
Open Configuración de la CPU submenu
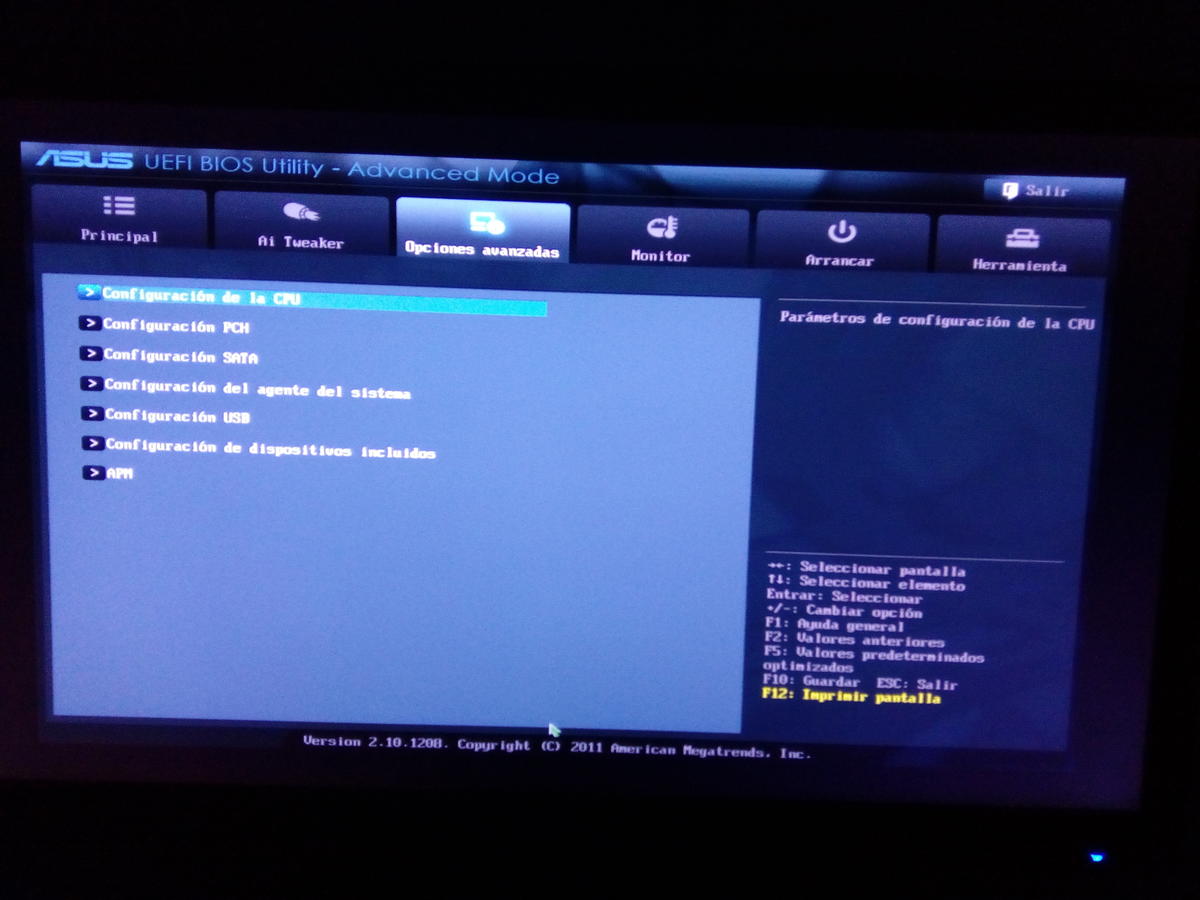312,299
